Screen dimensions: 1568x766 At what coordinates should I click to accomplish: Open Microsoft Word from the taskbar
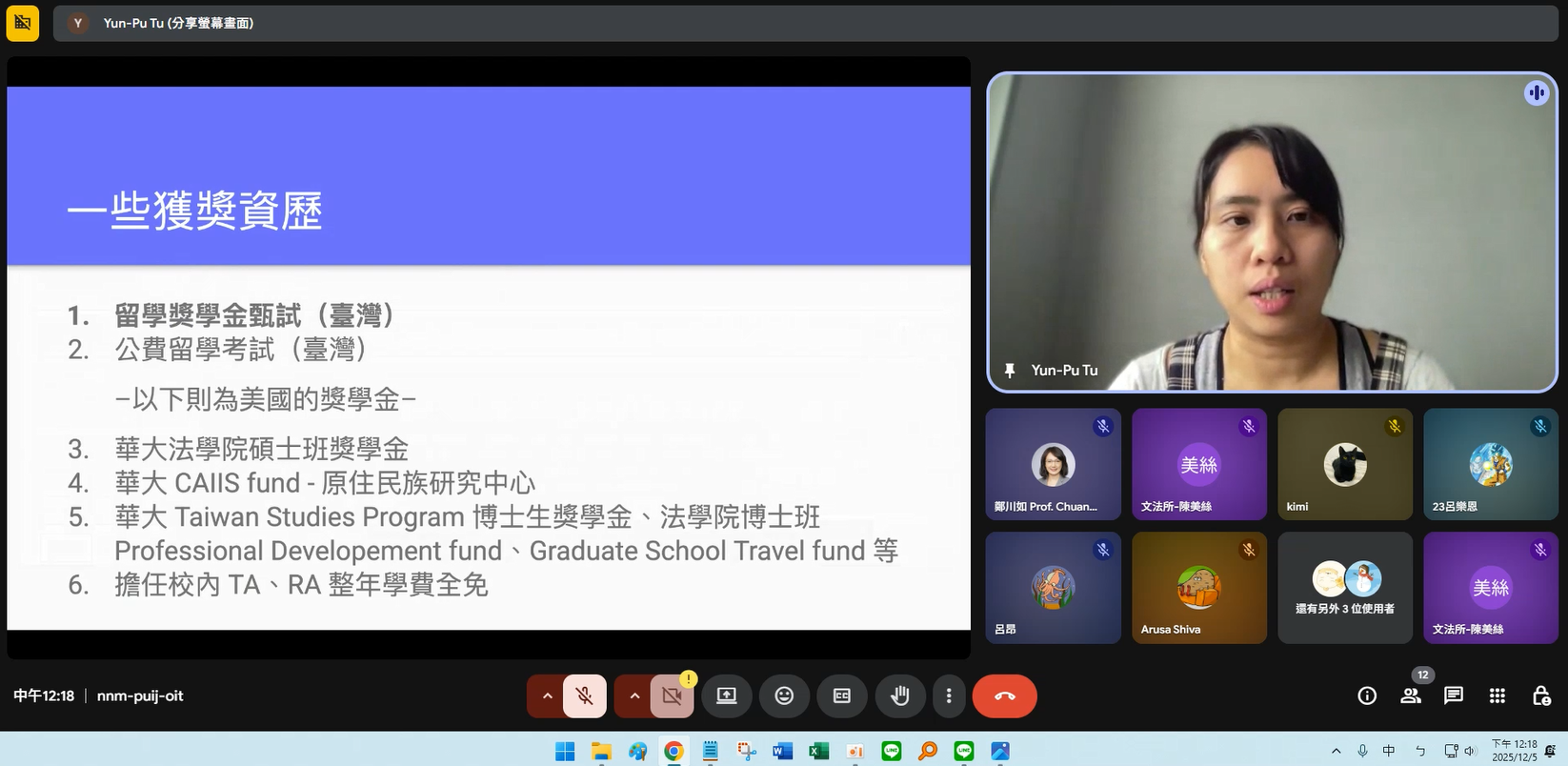click(x=782, y=752)
